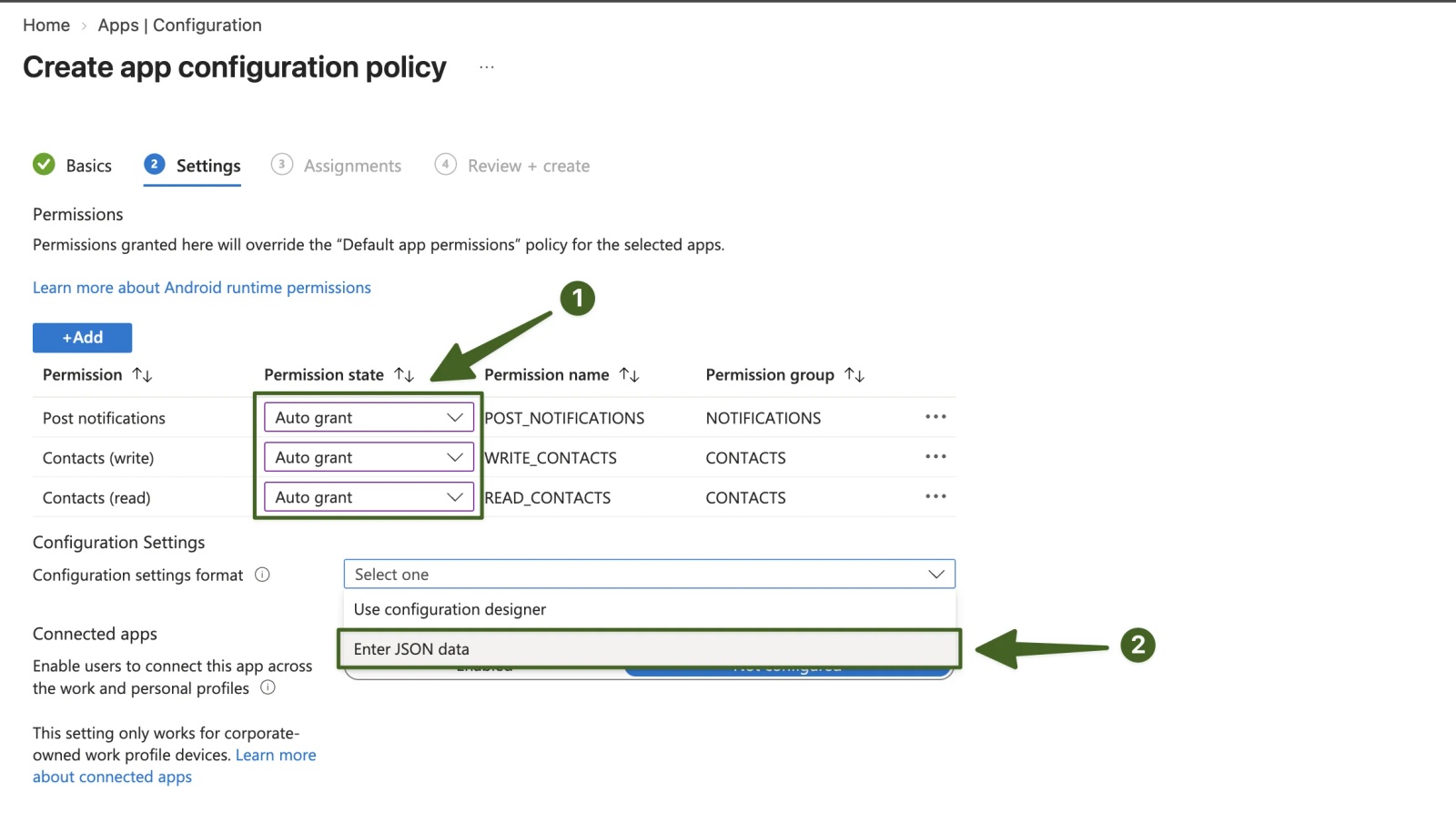Switch to the Settings step tab
Image resolution: width=1456 pixels, height=814 pixels.
pyautogui.click(x=192, y=166)
